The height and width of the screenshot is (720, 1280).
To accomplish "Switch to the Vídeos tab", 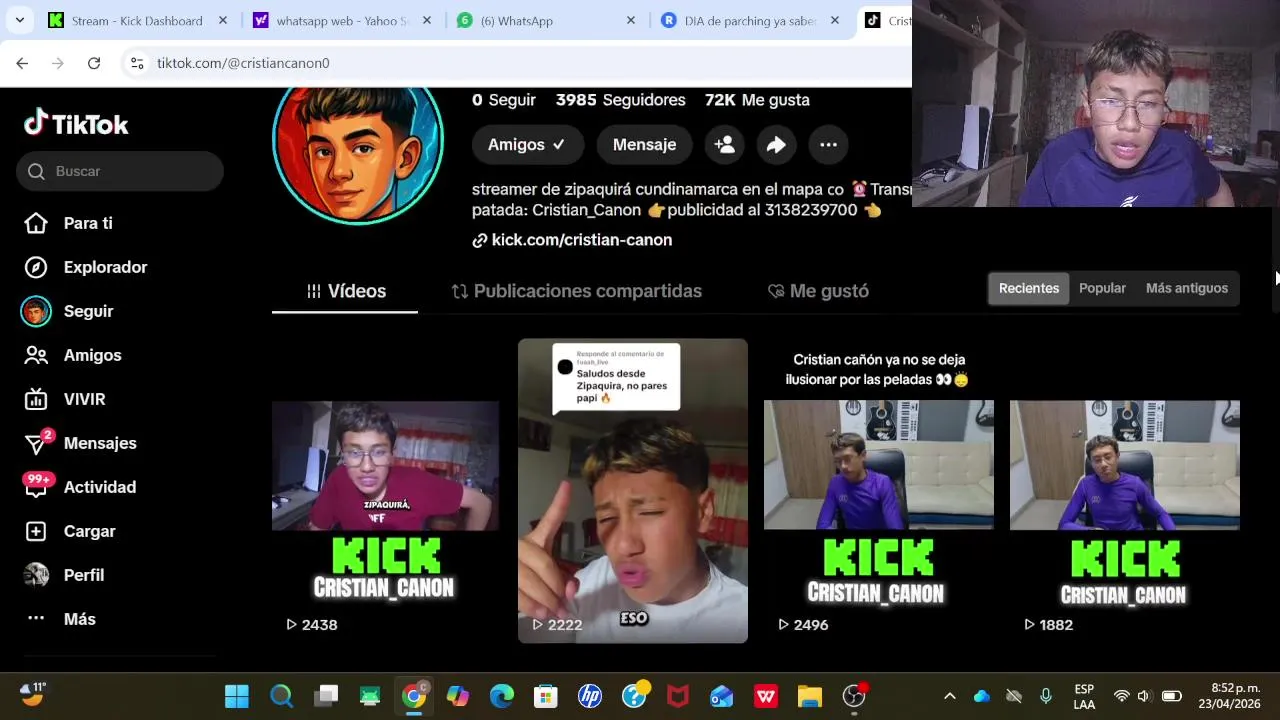I will click(x=345, y=291).
